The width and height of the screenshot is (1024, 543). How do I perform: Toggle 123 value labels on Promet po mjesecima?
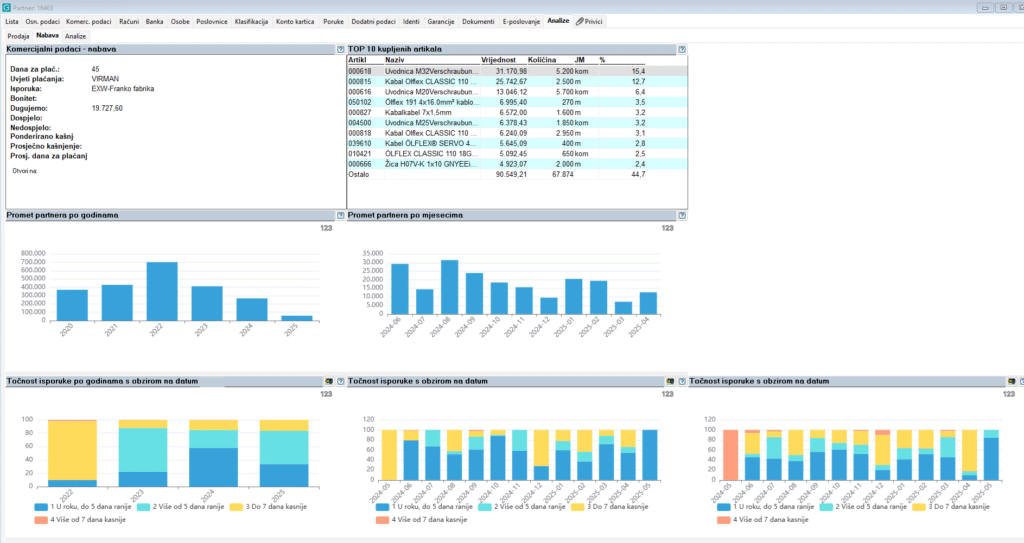pos(667,229)
